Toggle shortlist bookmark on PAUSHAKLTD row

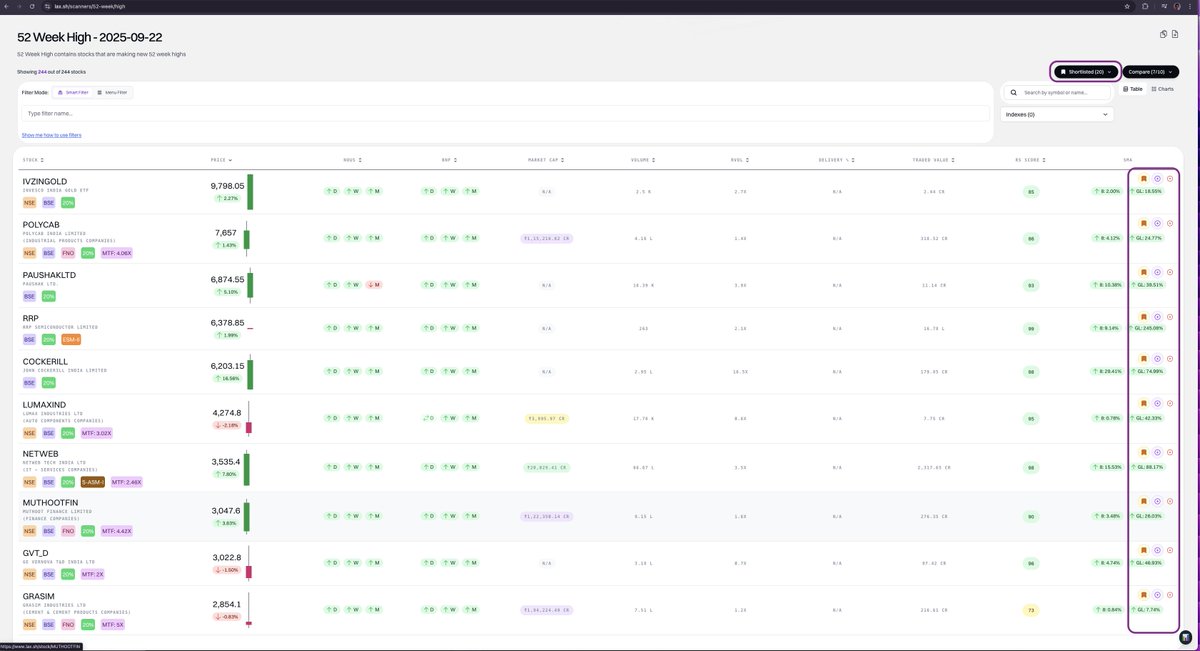tap(1144, 271)
